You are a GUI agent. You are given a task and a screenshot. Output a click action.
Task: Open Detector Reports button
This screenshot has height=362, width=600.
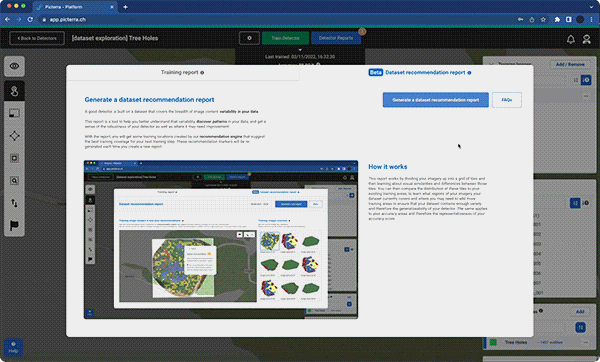336,38
